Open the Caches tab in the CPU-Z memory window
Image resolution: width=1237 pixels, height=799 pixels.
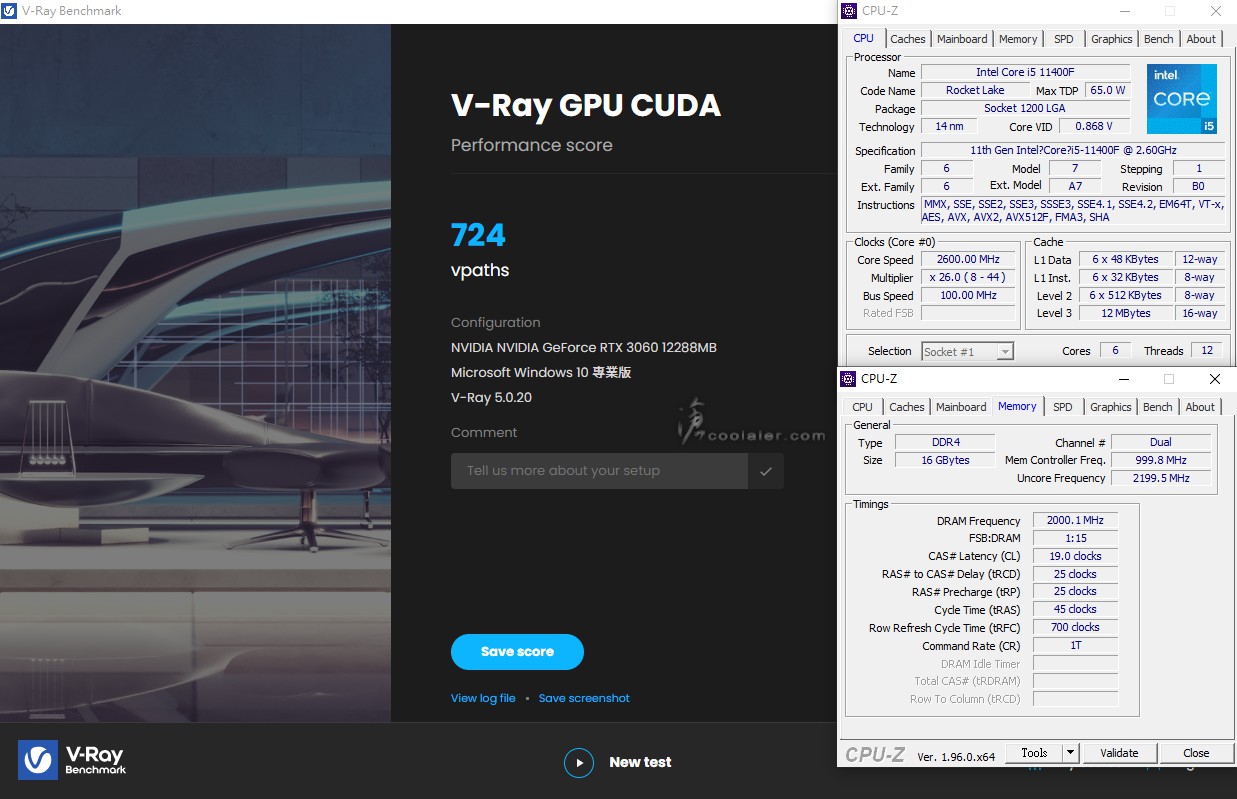point(907,407)
